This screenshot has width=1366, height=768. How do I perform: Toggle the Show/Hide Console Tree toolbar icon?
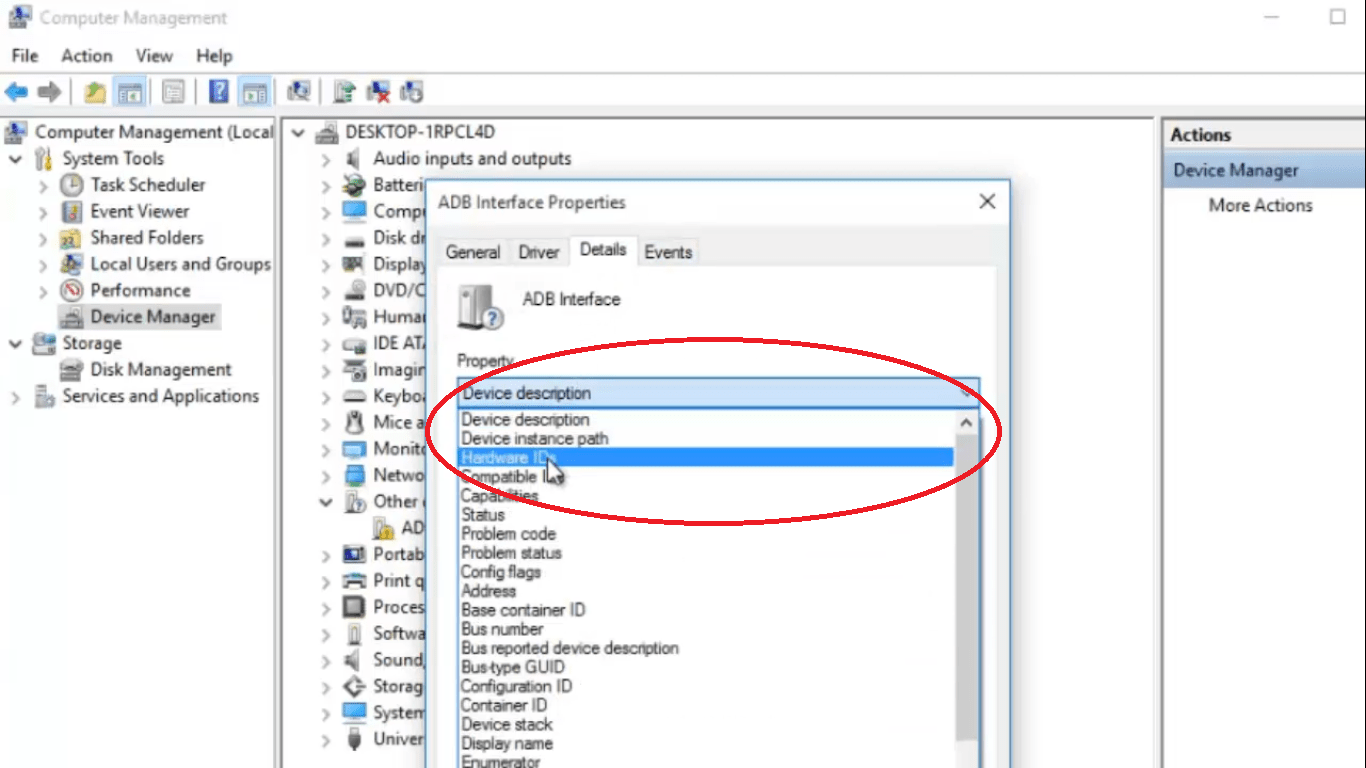point(129,93)
